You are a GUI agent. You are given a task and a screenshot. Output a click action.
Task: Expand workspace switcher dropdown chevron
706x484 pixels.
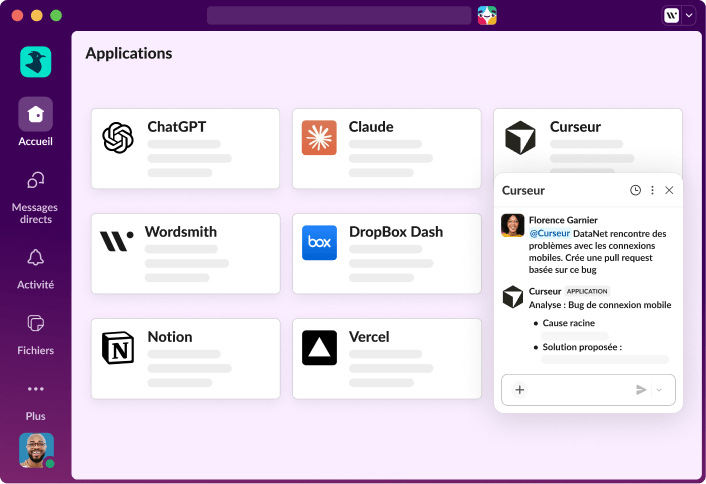point(689,15)
